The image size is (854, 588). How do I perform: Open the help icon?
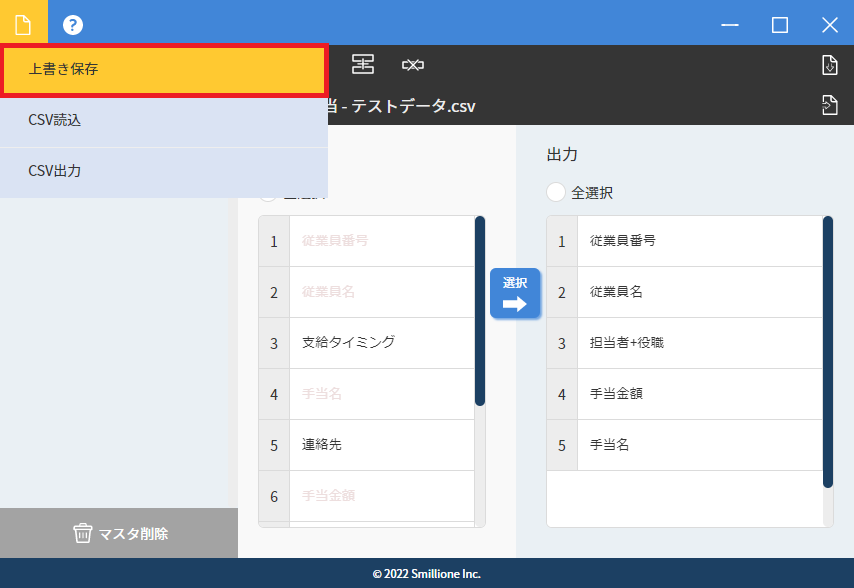click(x=72, y=24)
